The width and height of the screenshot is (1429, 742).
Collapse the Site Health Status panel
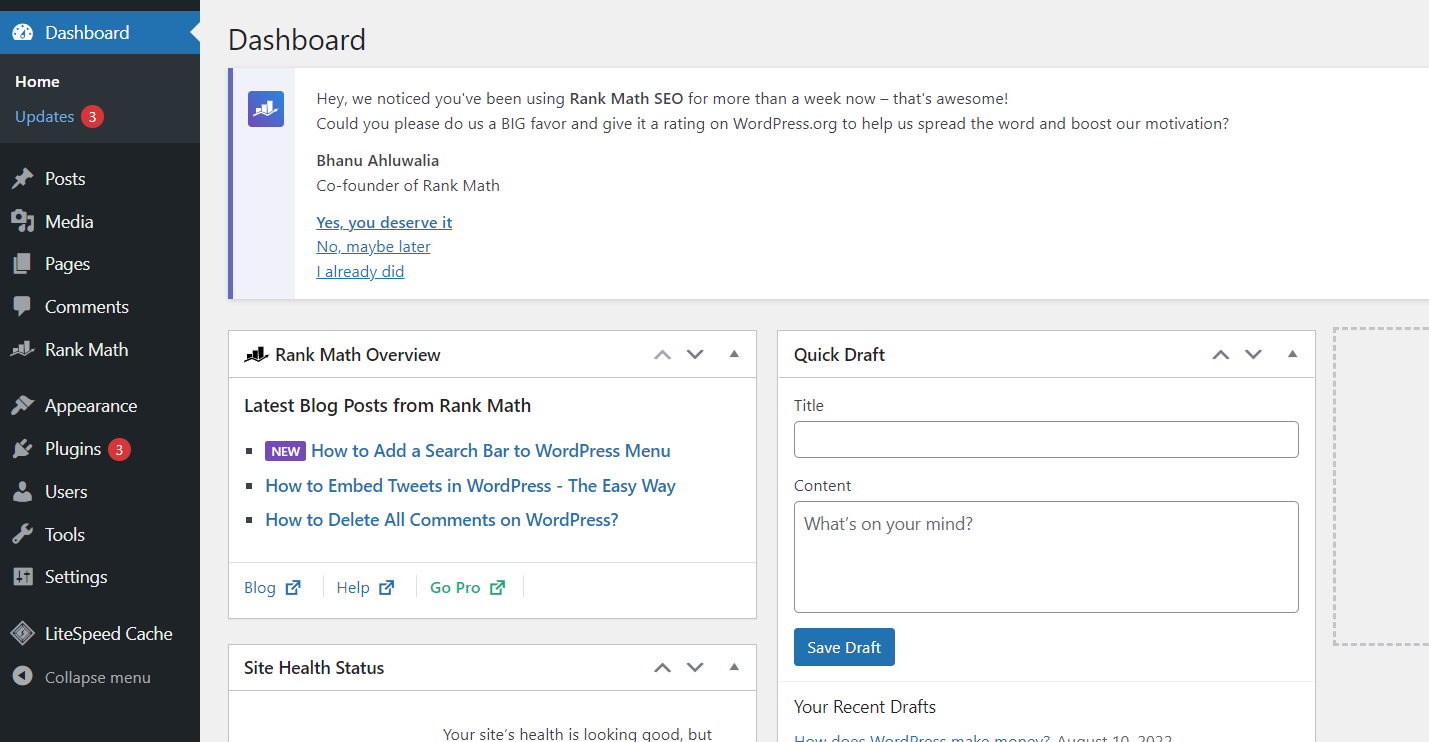(x=734, y=667)
